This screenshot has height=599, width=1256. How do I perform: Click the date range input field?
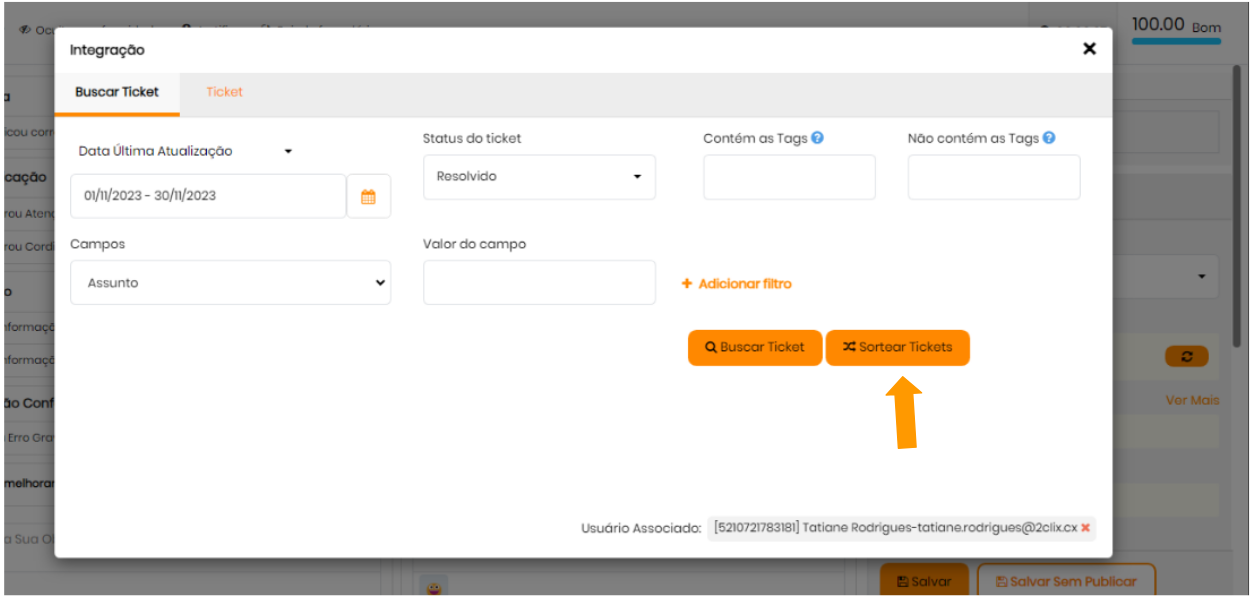[207, 196]
